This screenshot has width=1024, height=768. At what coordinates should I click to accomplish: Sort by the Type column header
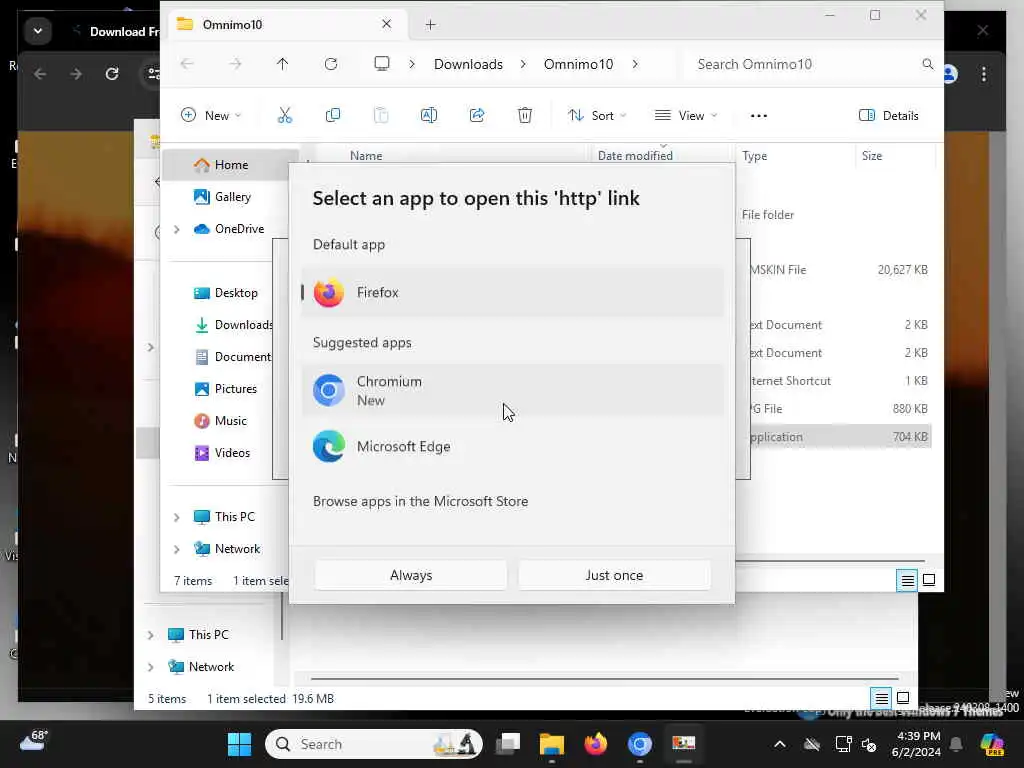click(x=754, y=155)
